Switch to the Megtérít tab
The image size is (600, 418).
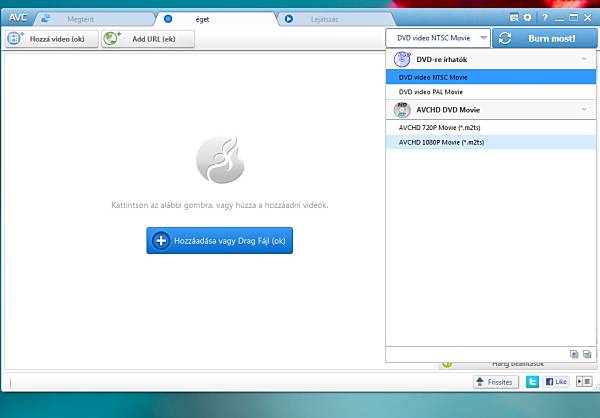pos(94,19)
